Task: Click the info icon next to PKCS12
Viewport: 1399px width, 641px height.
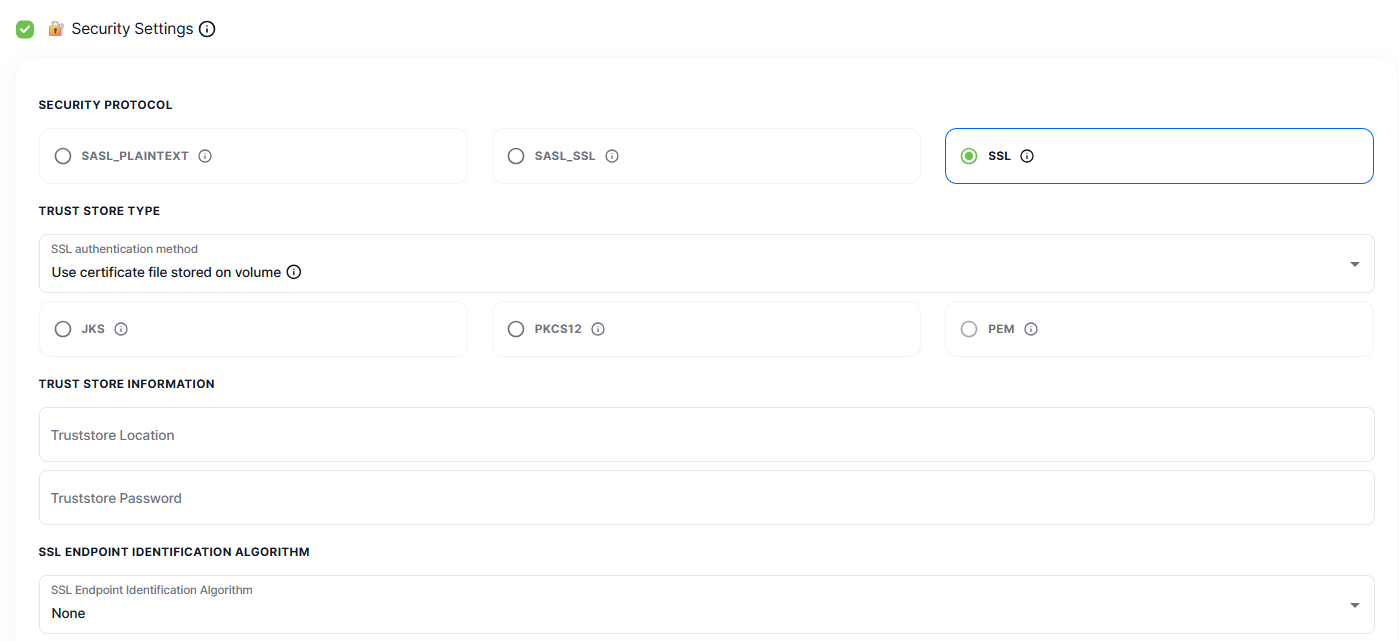Action: pos(598,329)
